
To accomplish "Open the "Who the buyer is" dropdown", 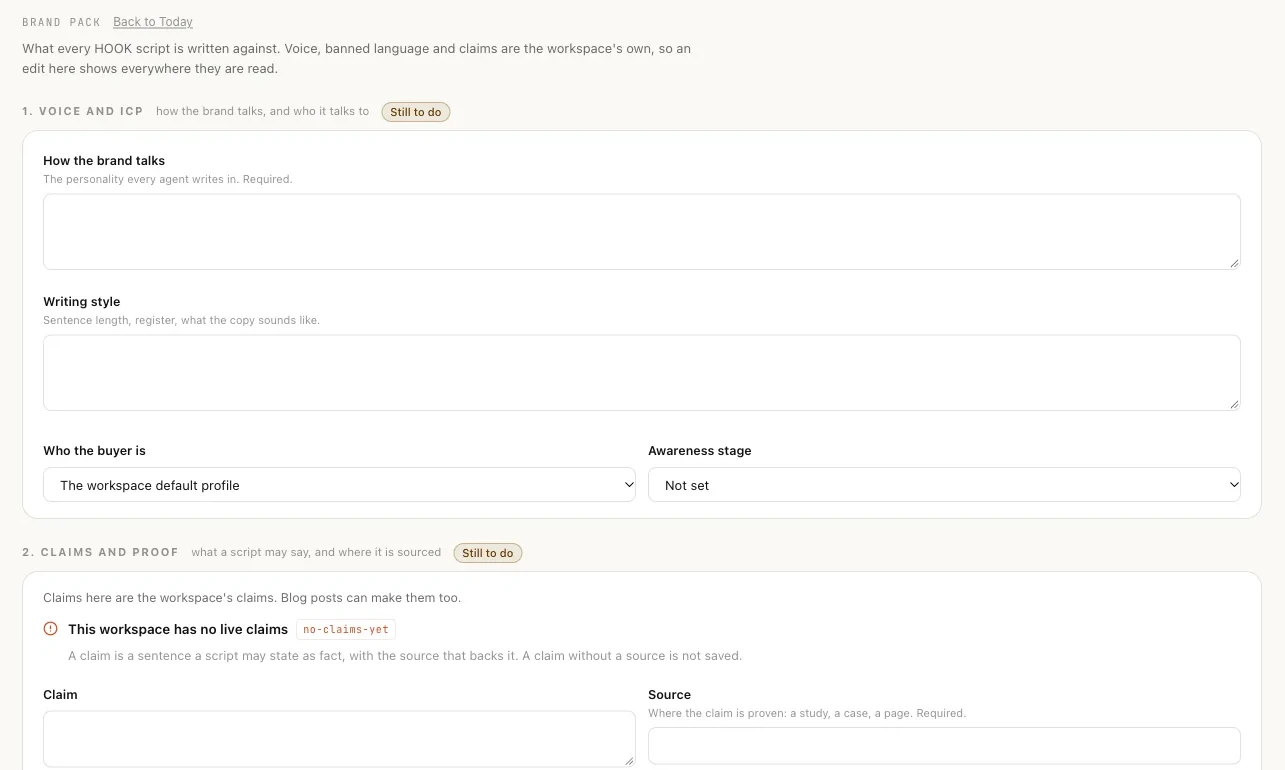I will click(339, 485).
